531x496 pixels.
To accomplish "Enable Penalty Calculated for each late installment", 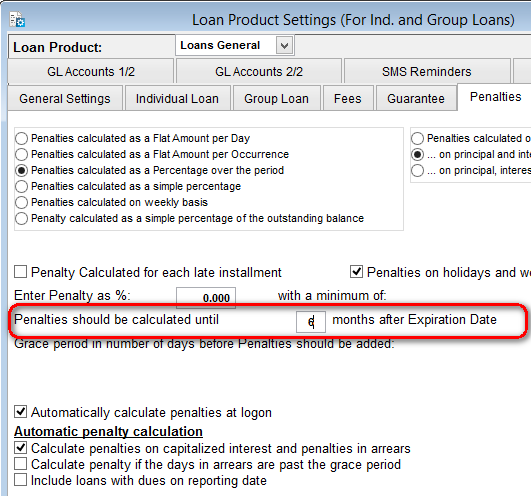I will pyautogui.click(x=21, y=272).
